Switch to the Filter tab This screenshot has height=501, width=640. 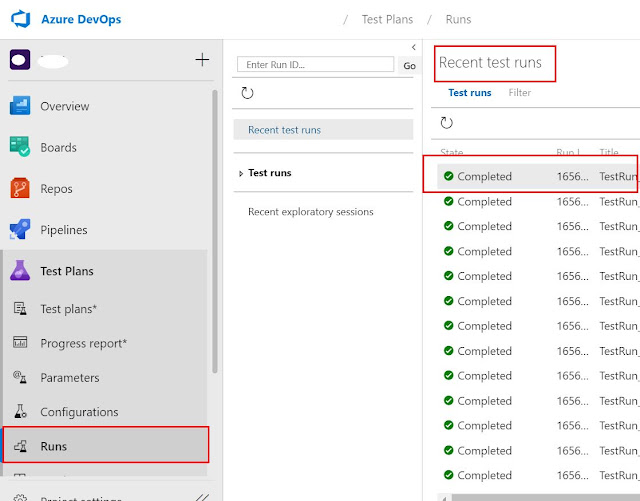pos(520,93)
